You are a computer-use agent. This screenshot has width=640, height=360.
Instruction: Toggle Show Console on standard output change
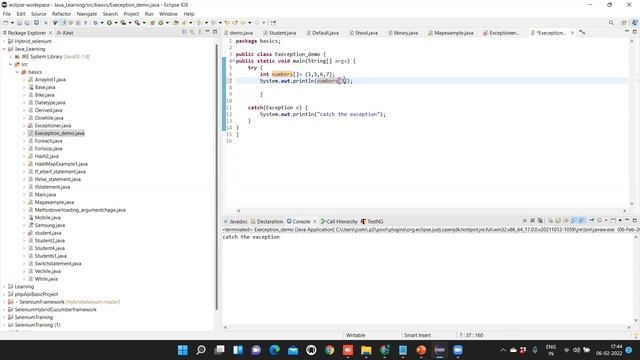tap(574, 220)
